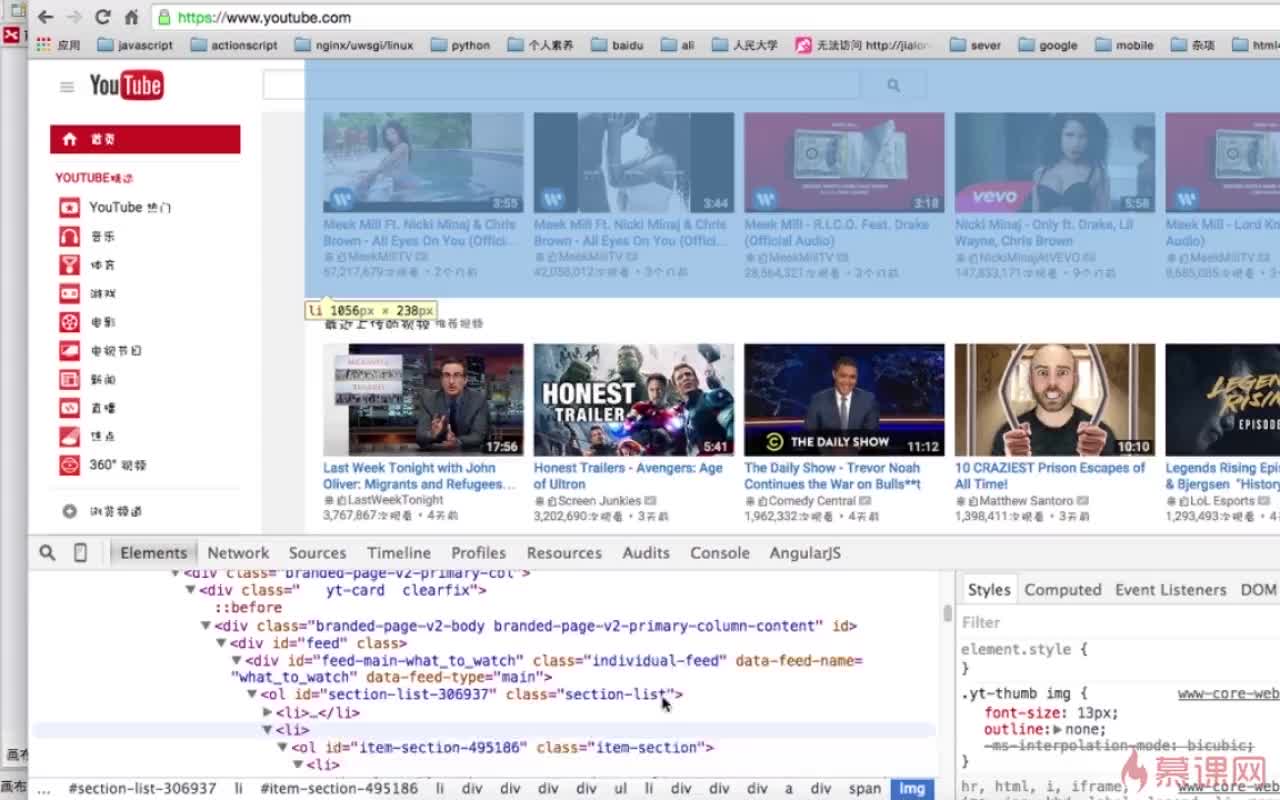Open the news newspaper category icon
The image size is (1280, 800).
coord(69,379)
